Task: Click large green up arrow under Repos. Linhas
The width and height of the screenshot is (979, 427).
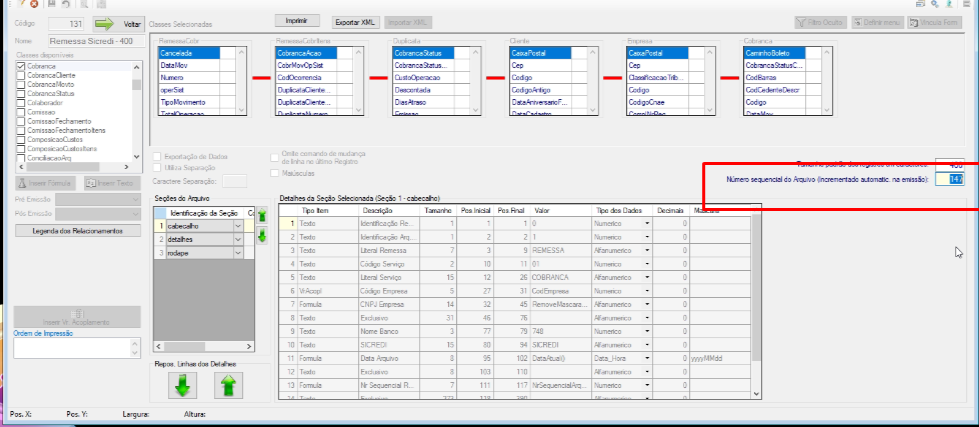Action: [228, 385]
